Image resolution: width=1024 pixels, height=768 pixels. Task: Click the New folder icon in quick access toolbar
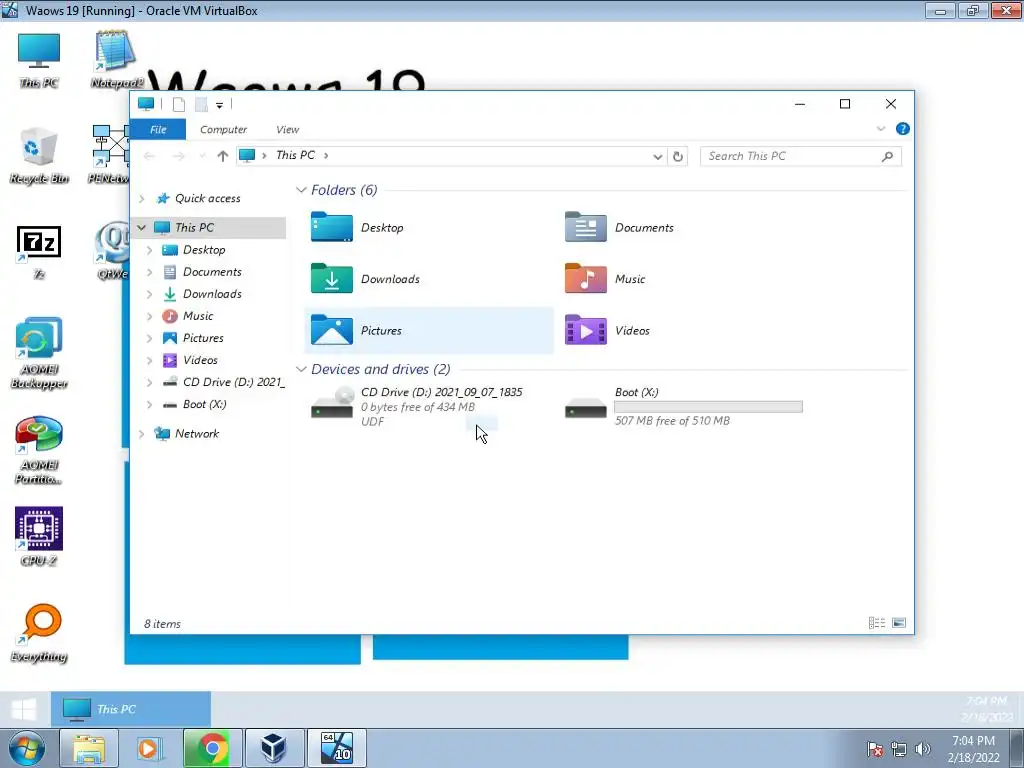[201, 104]
